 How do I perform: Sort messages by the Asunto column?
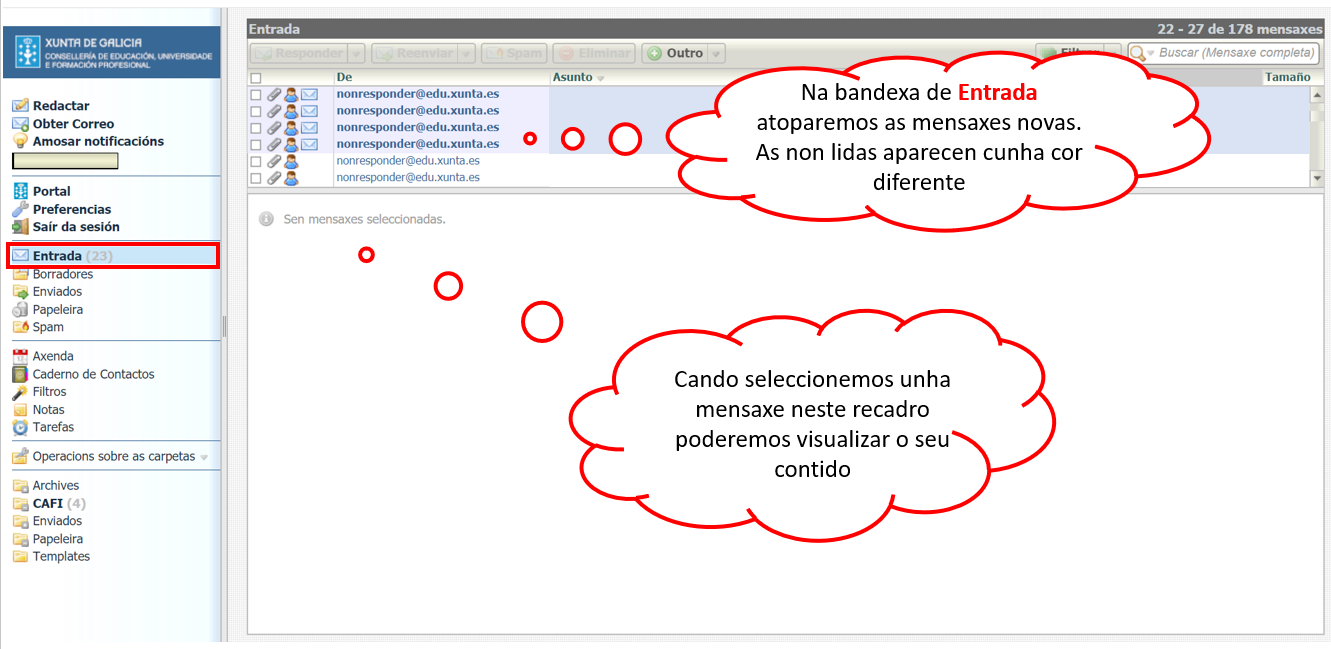pos(573,77)
